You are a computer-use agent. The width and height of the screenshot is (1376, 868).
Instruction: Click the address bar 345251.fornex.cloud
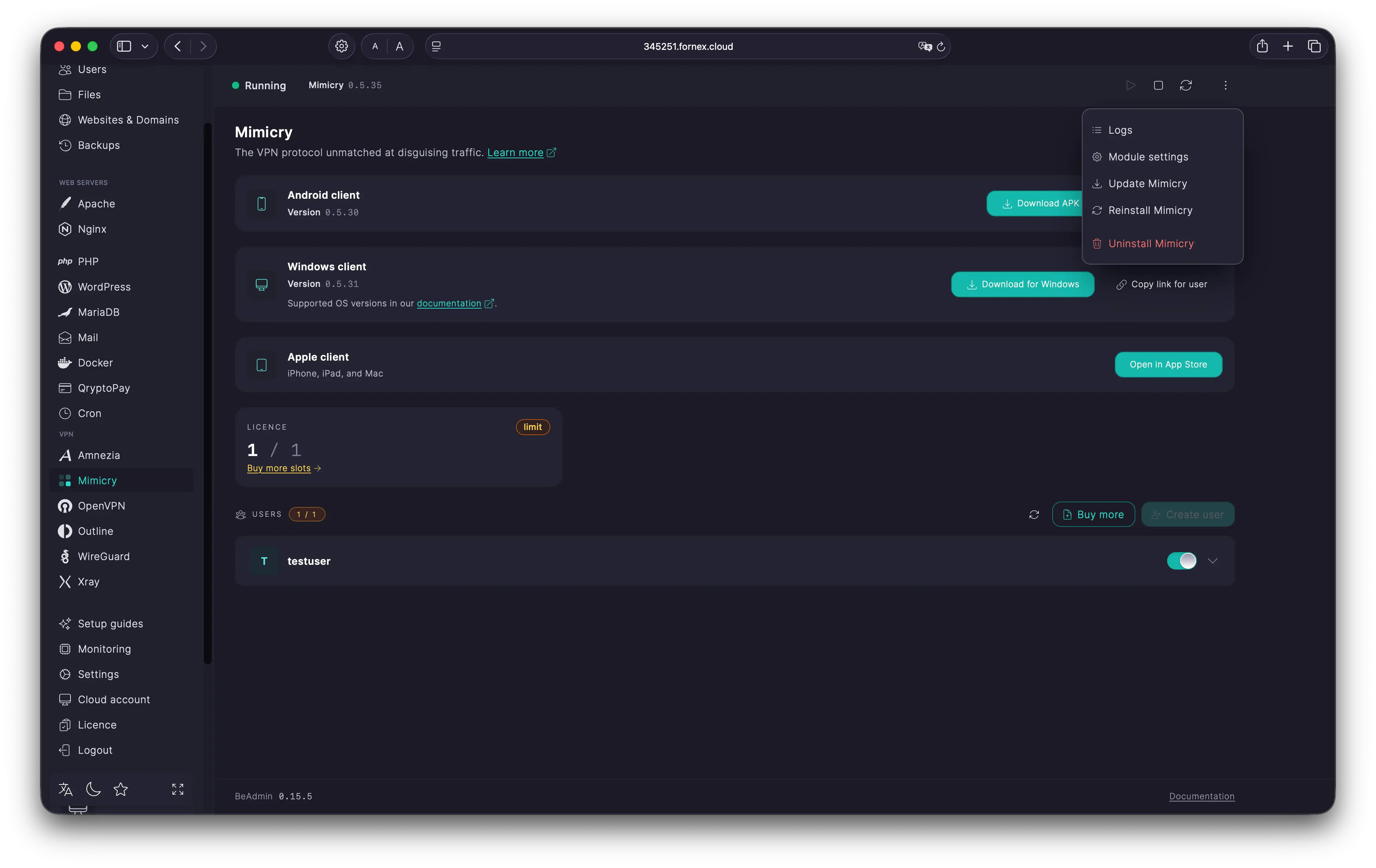click(x=687, y=46)
